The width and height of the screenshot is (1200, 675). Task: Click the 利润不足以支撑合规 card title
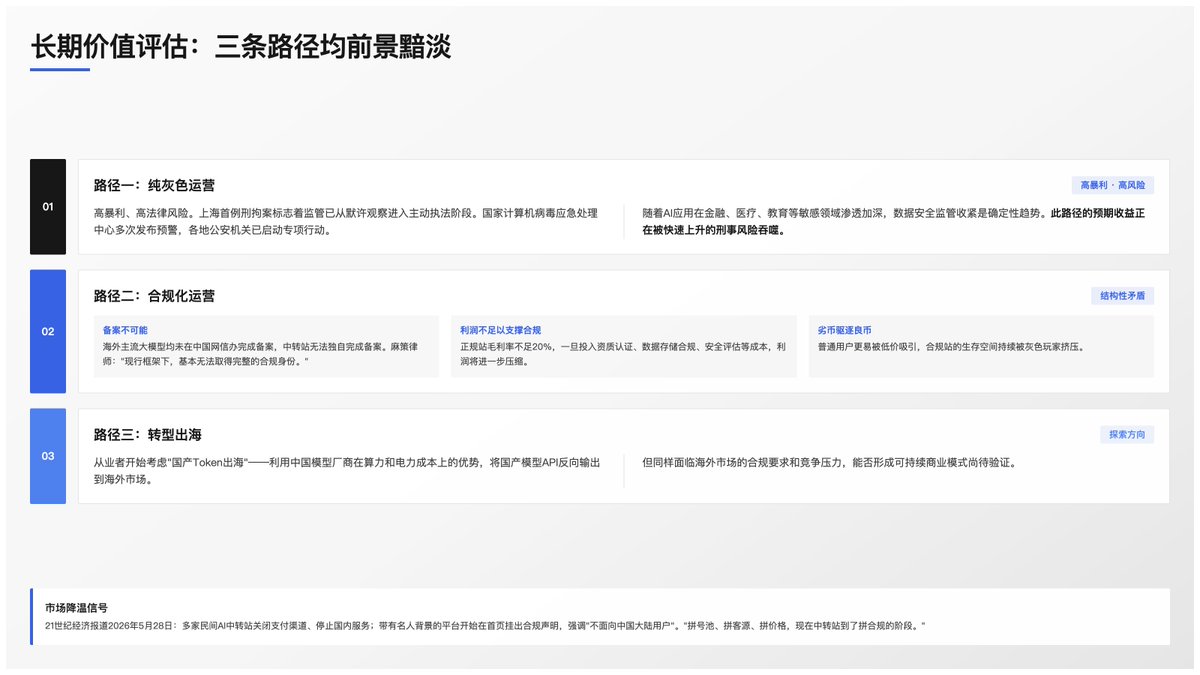click(500, 330)
